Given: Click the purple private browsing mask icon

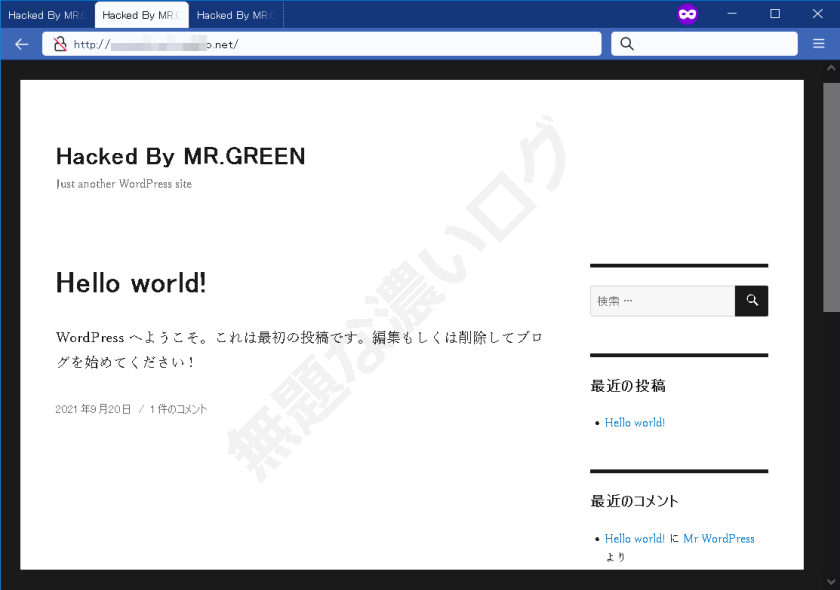Looking at the screenshot, I should [x=687, y=14].
